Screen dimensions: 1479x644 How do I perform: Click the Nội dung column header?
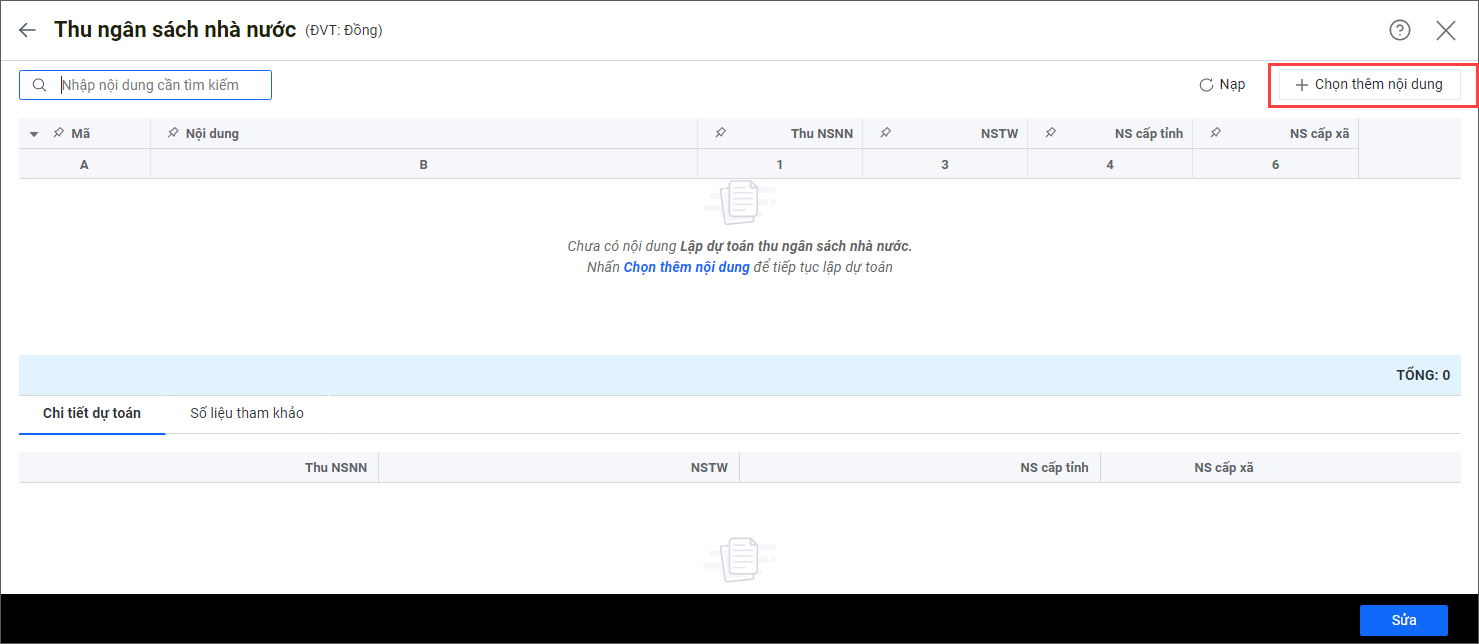click(212, 133)
